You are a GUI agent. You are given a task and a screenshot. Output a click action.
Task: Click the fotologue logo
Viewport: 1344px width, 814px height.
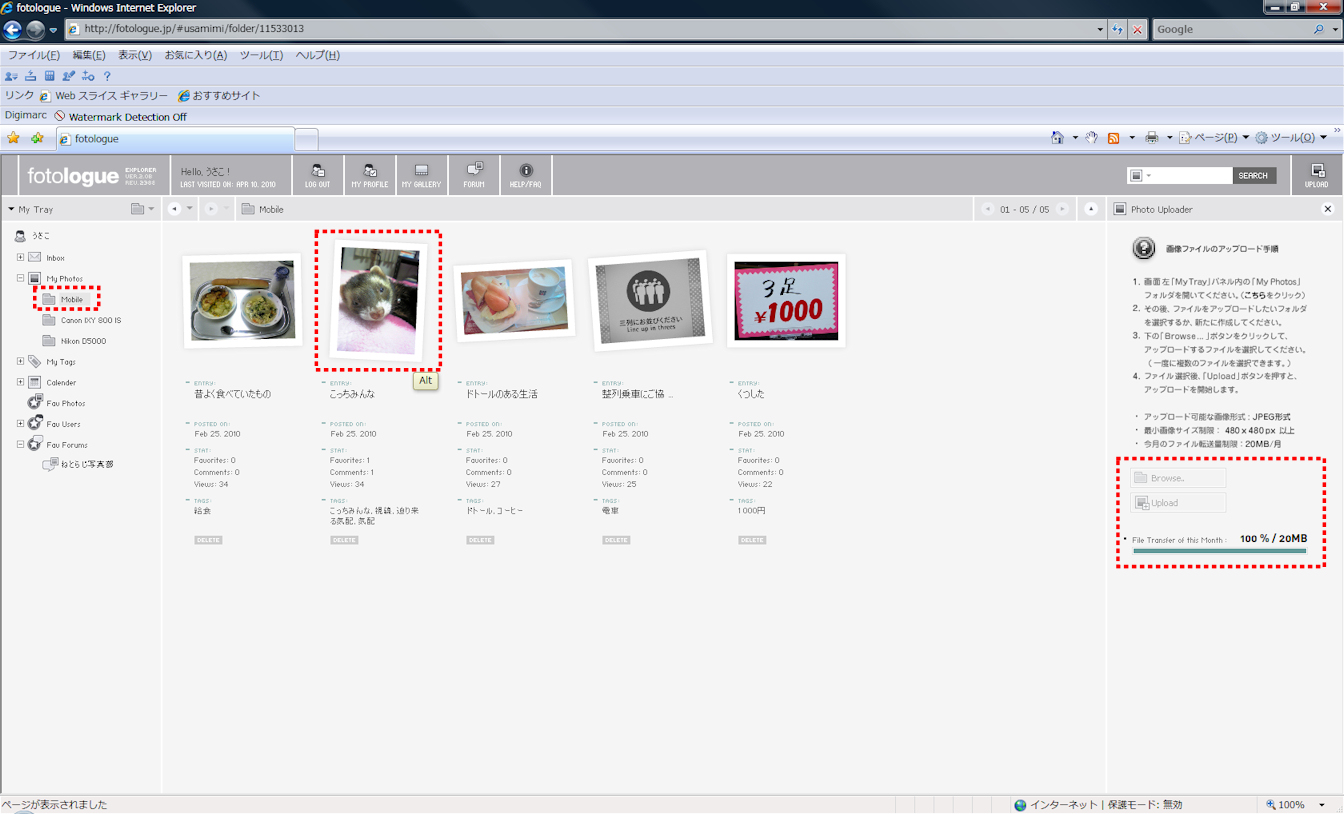click(x=73, y=176)
